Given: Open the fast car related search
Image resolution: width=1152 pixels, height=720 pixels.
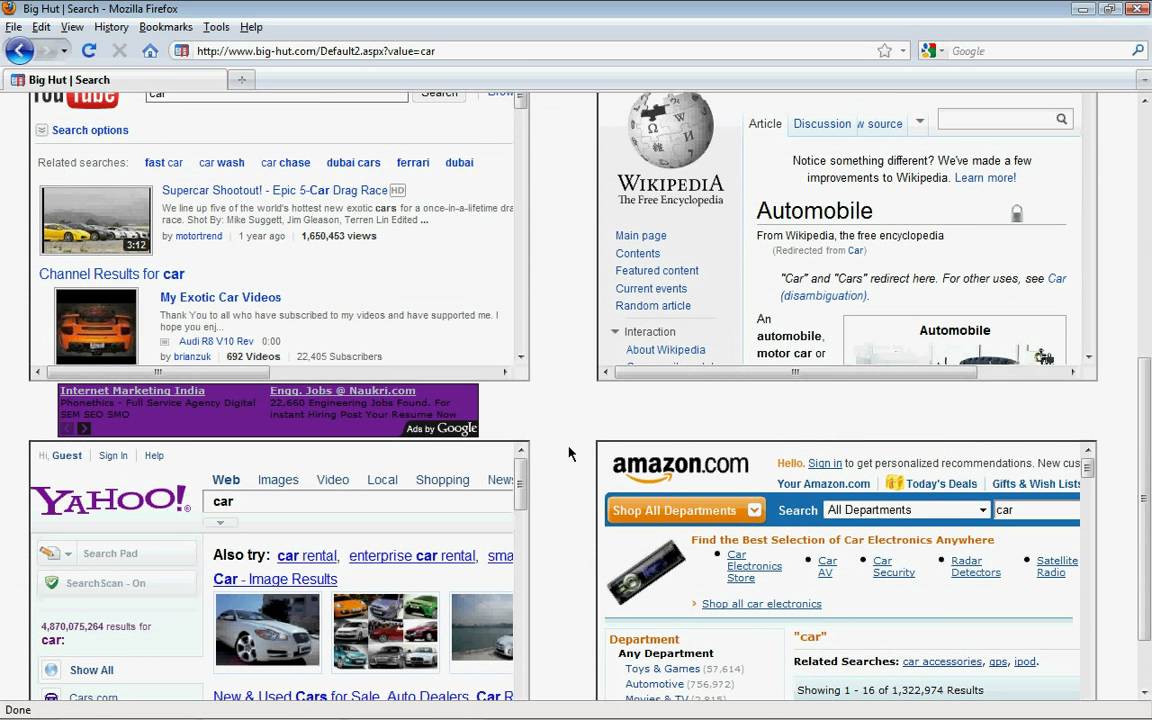Looking at the screenshot, I should click(163, 162).
